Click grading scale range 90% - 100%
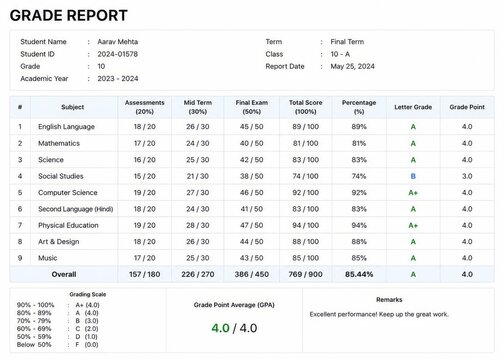Screen dimensions: 504x360 [35, 305]
